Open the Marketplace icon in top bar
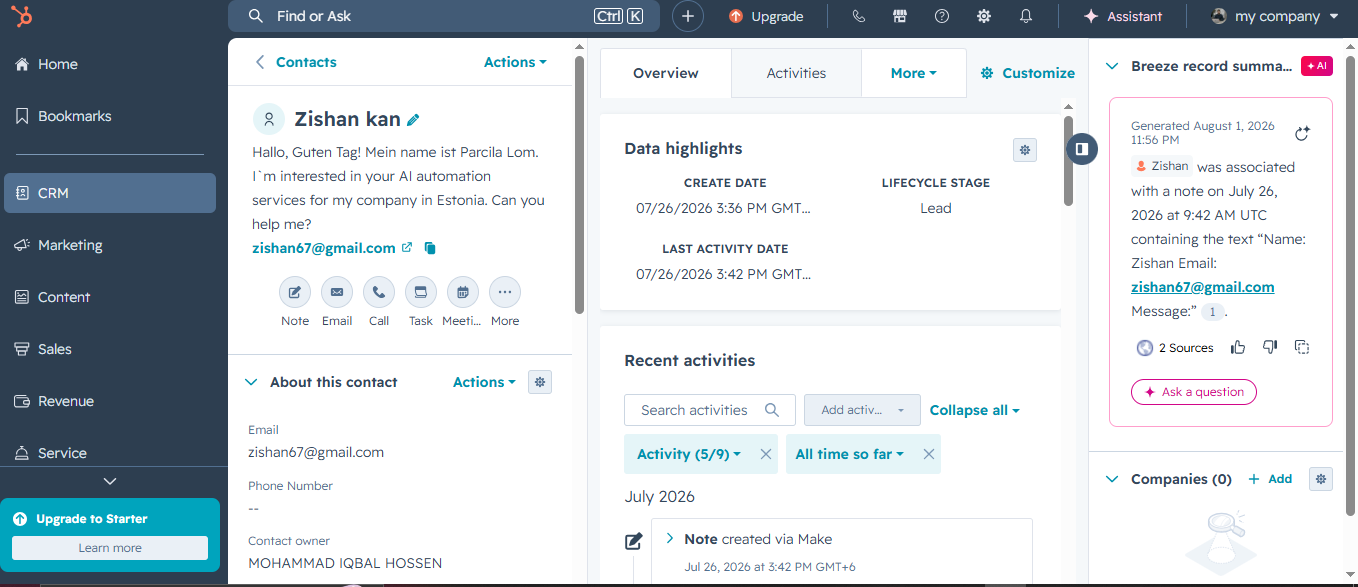Viewport: 1358px width, 587px height. coord(900,16)
